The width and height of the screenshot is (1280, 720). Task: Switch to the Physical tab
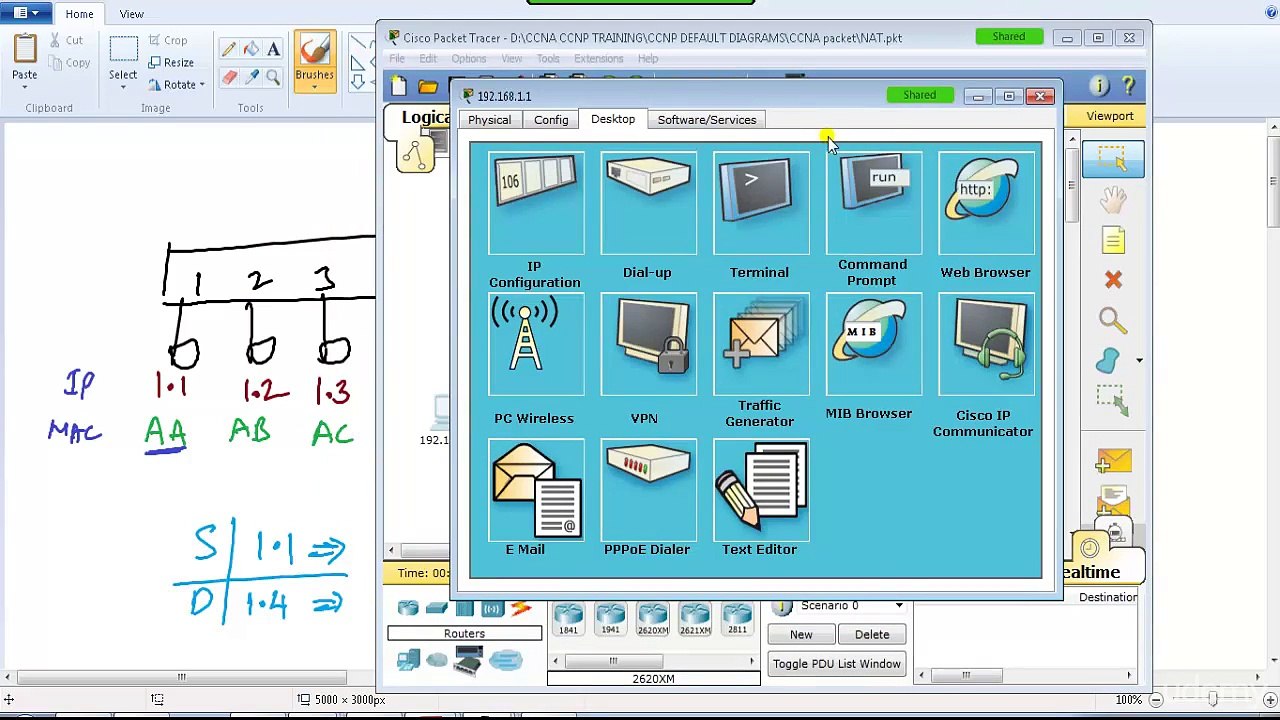point(489,120)
